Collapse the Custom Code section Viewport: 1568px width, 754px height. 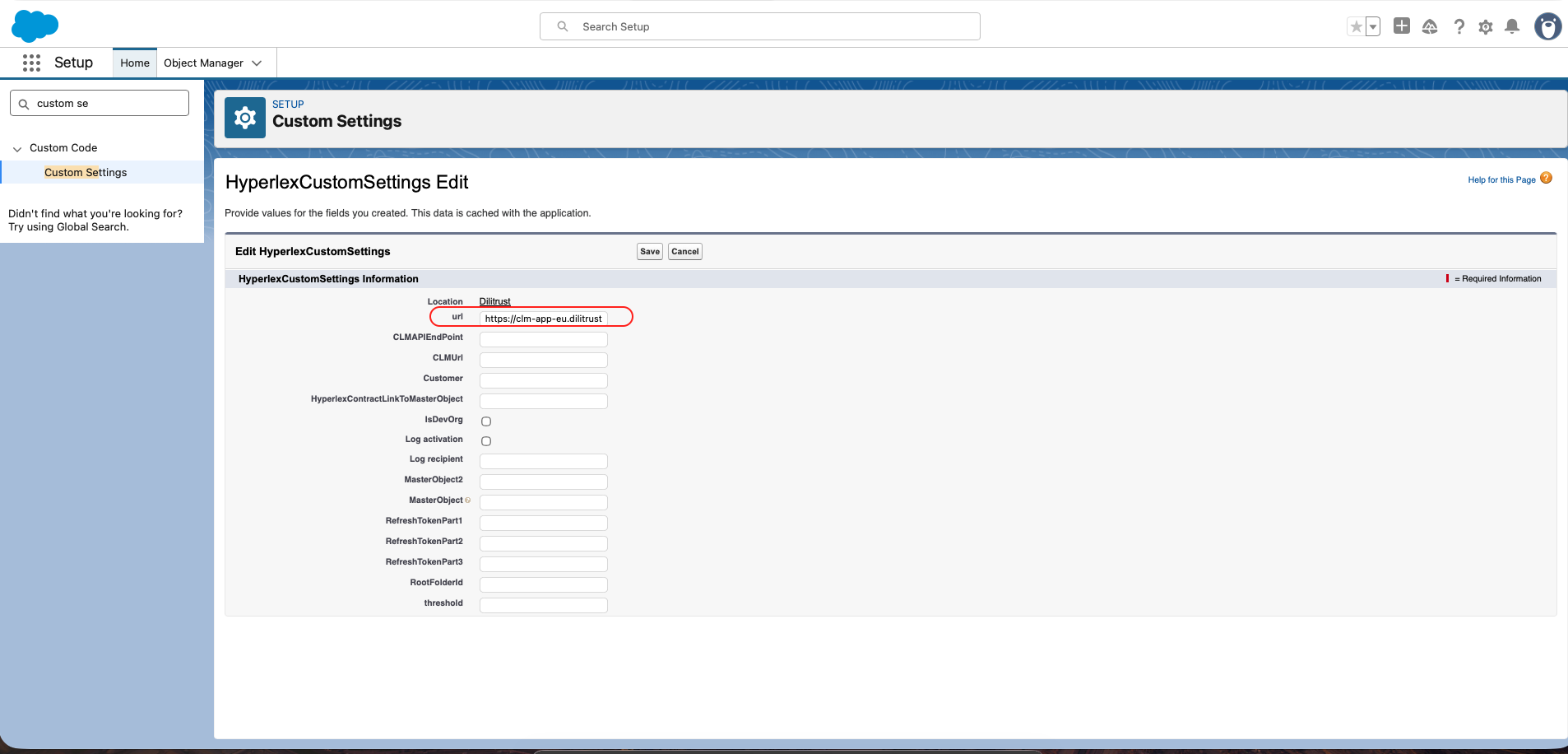(x=17, y=149)
